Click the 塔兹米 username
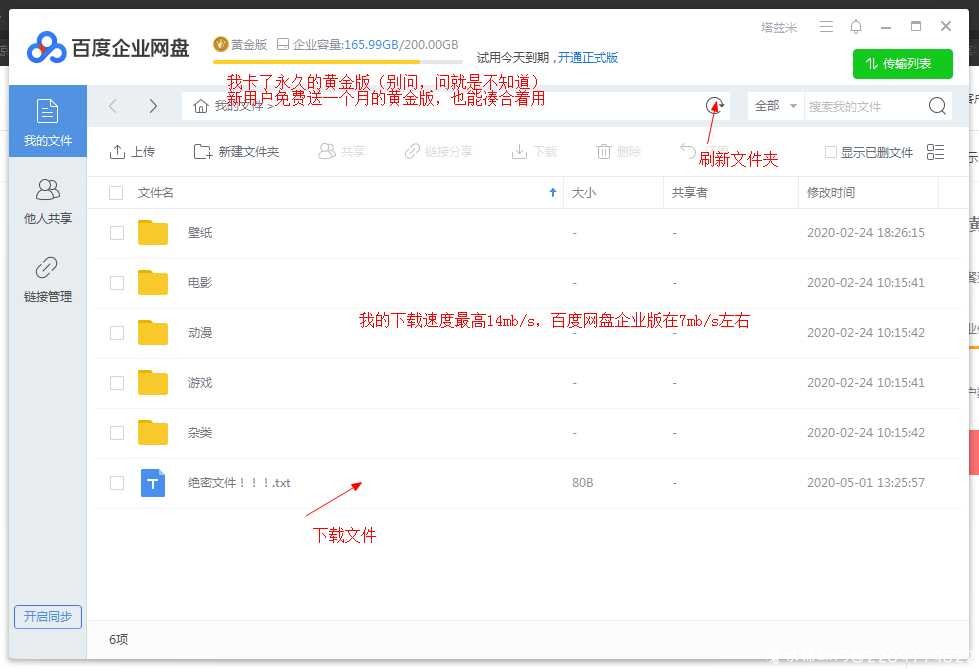979x669 pixels. pyautogui.click(x=779, y=27)
